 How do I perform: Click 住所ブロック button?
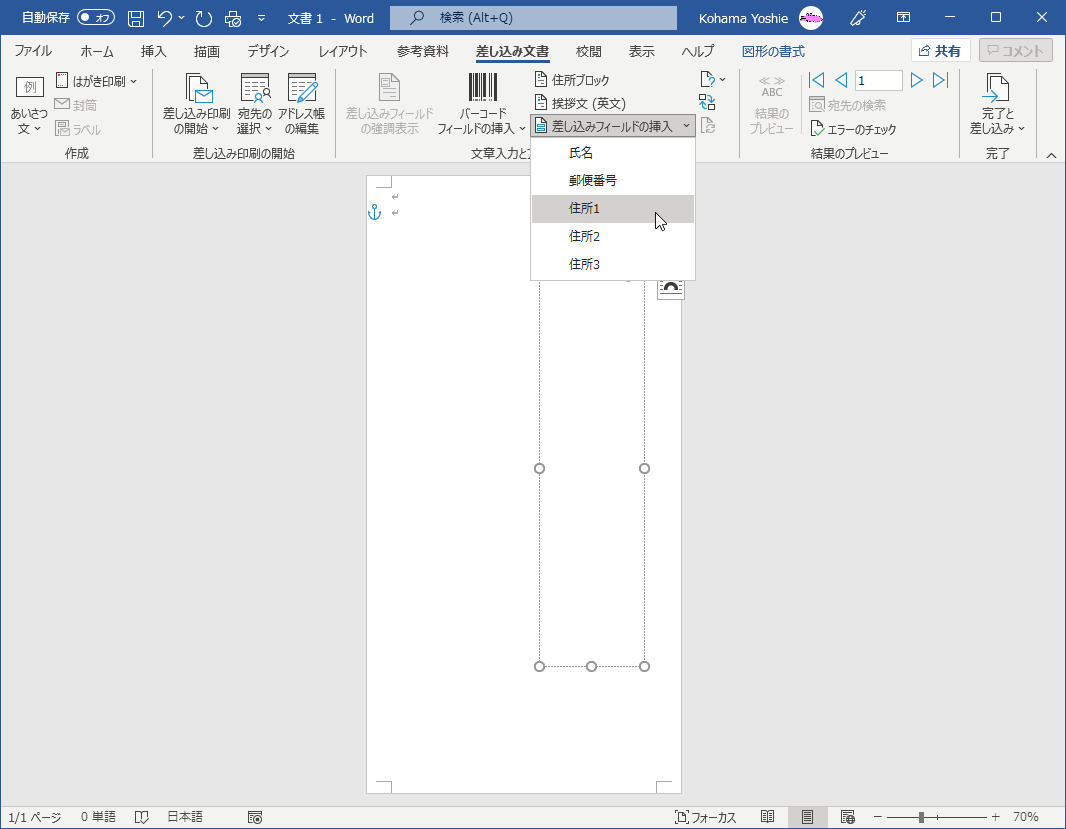(572, 80)
